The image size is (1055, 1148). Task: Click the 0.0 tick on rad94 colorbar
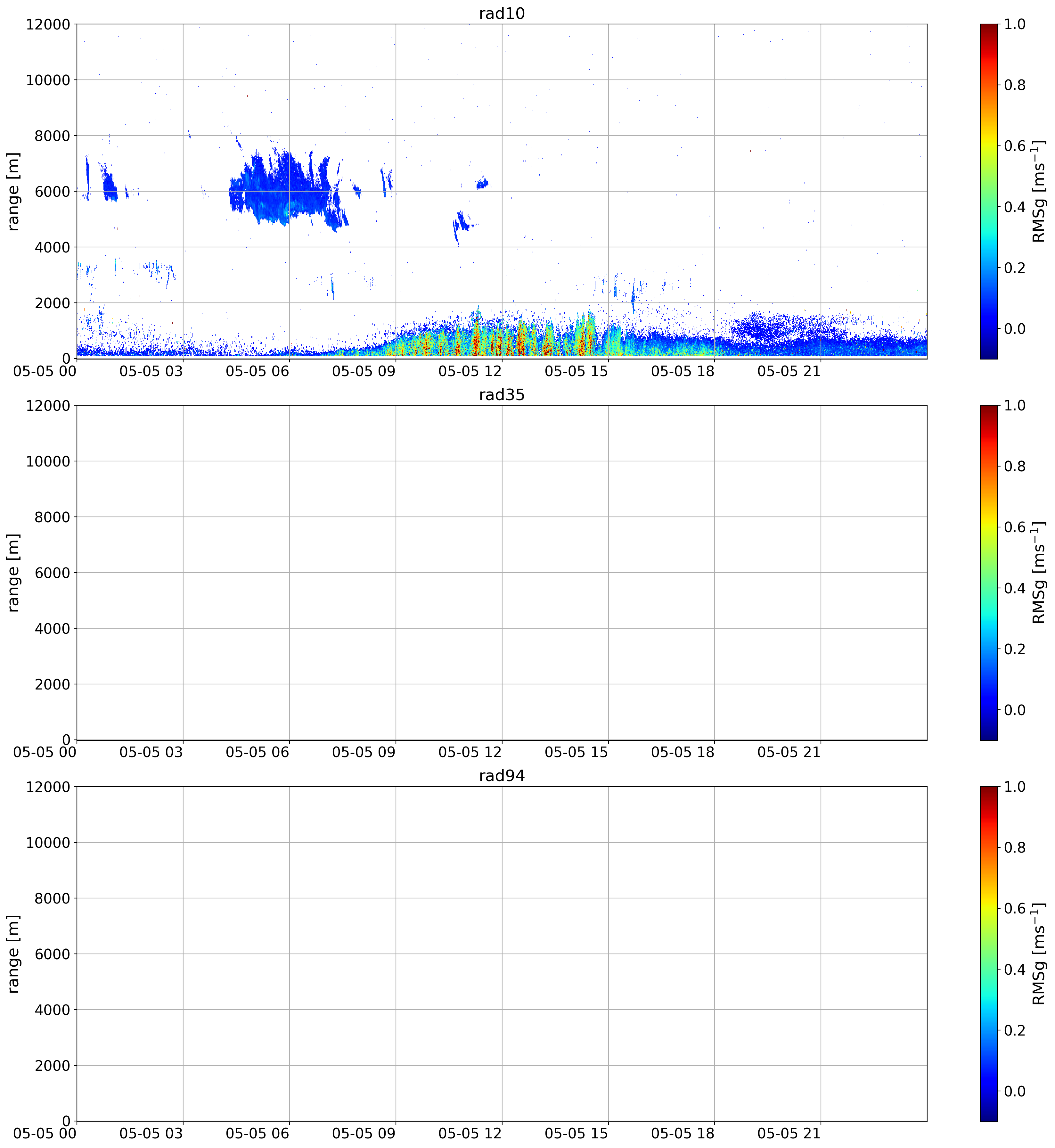pyautogui.click(x=1015, y=1091)
